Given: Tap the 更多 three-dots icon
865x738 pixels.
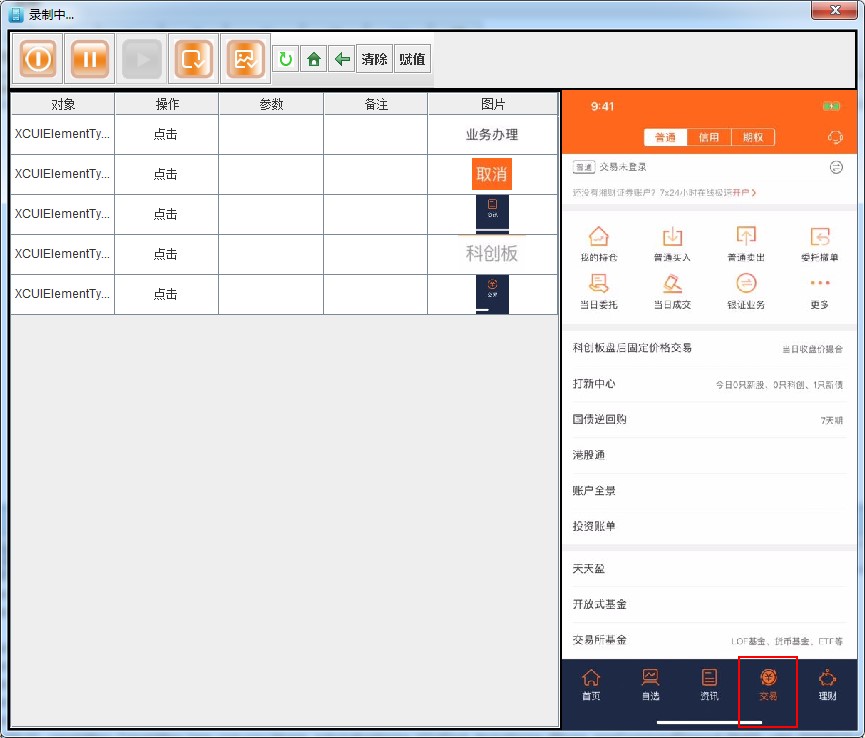Looking at the screenshot, I should point(819,290).
